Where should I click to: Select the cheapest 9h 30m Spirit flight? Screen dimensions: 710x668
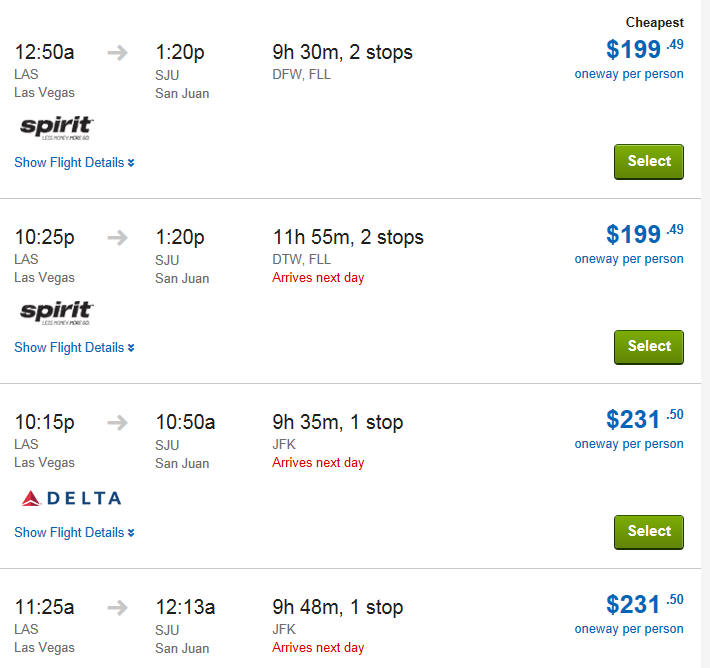(649, 162)
